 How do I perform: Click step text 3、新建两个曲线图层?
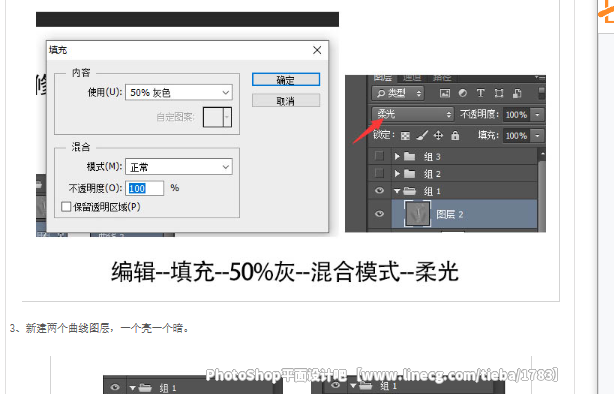tap(99, 328)
